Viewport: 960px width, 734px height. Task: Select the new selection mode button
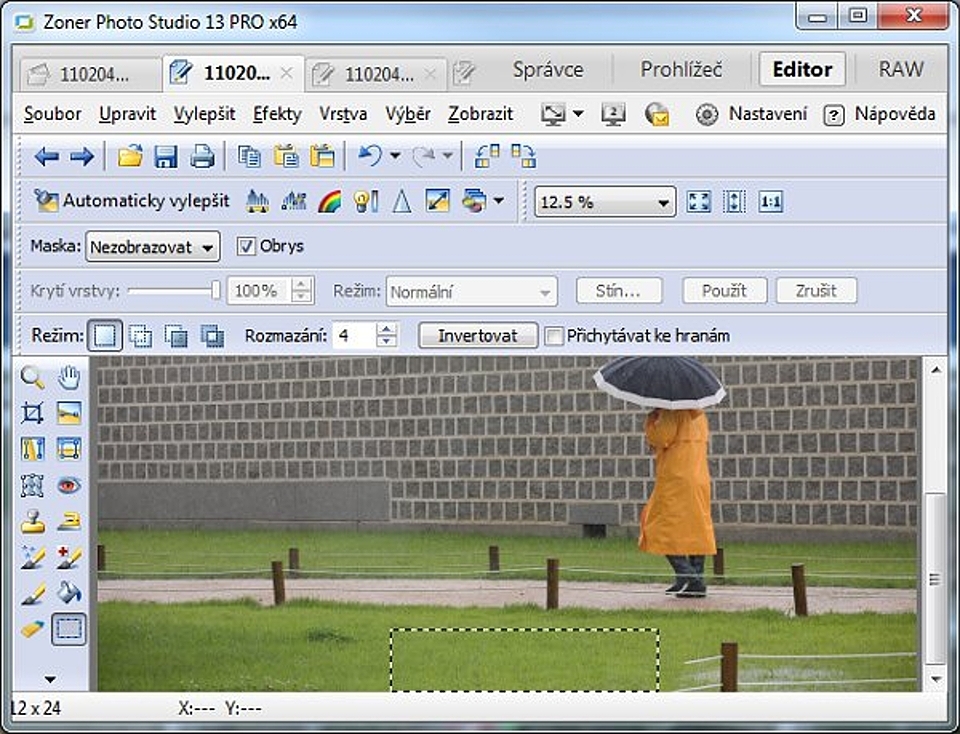(x=105, y=336)
